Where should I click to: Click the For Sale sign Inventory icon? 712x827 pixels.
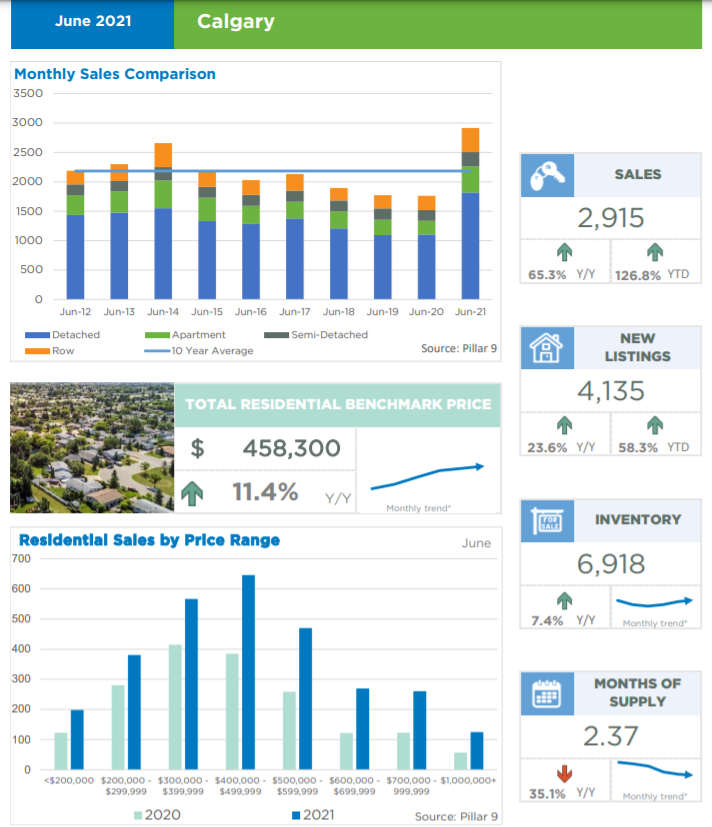click(547, 520)
